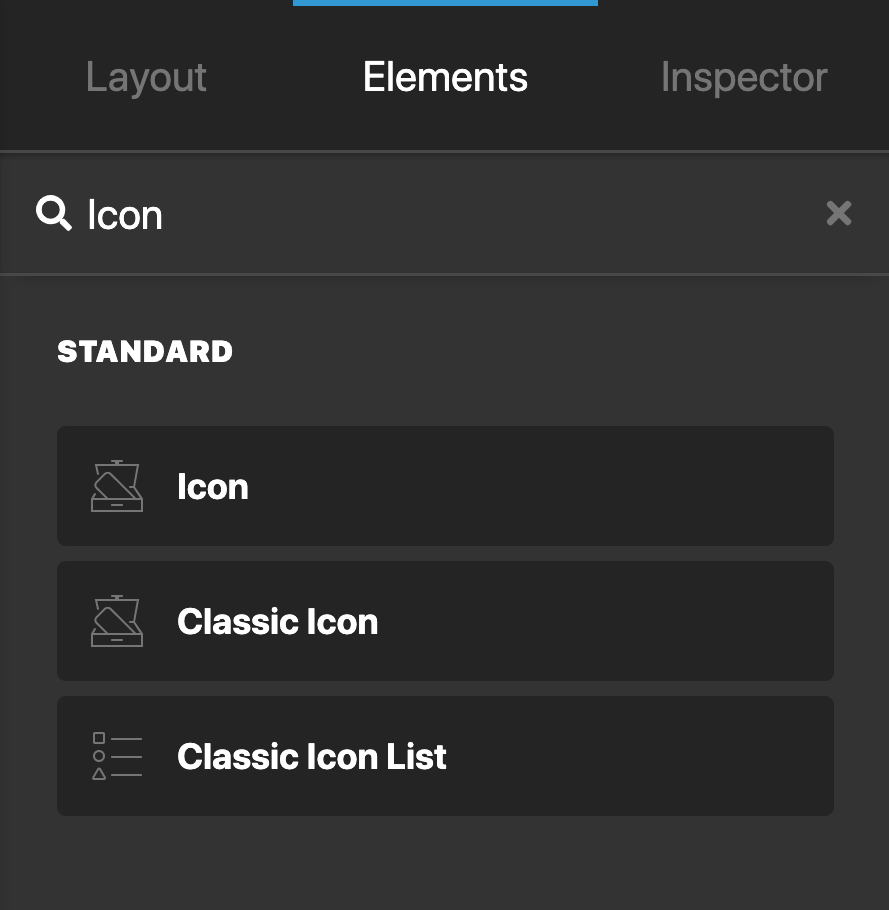The image size is (889, 910).
Task: Click the Classic Icon List checklist icon
Action: (117, 756)
